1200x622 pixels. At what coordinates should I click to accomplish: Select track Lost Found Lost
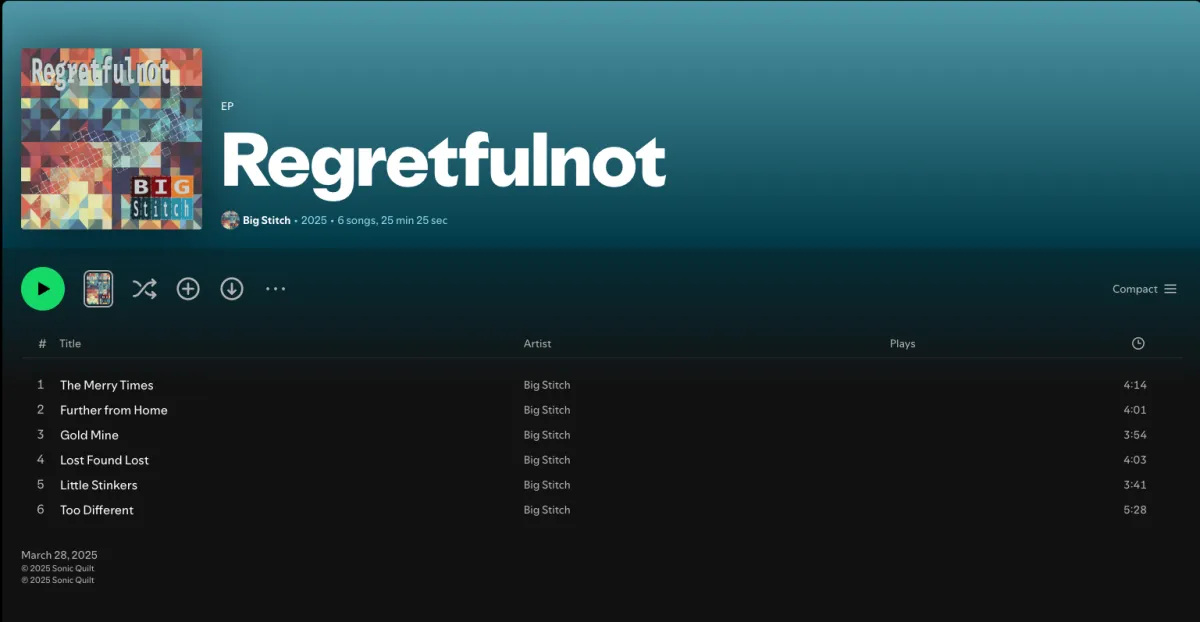pyautogui.click(x=104, y=460)
